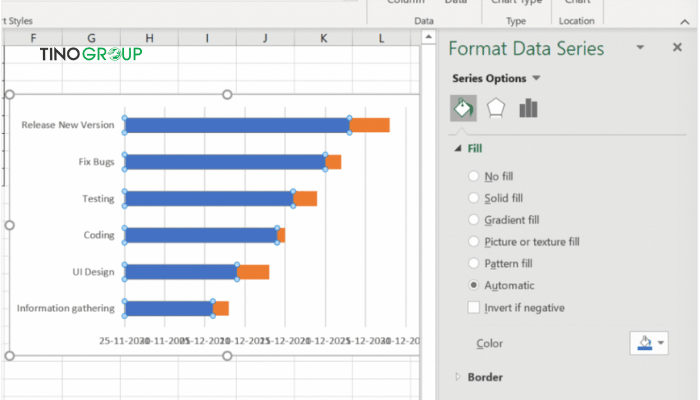The image size is (700, 400).
Task: Enable Invert if negative checkbox
Action: coord(474,308)
